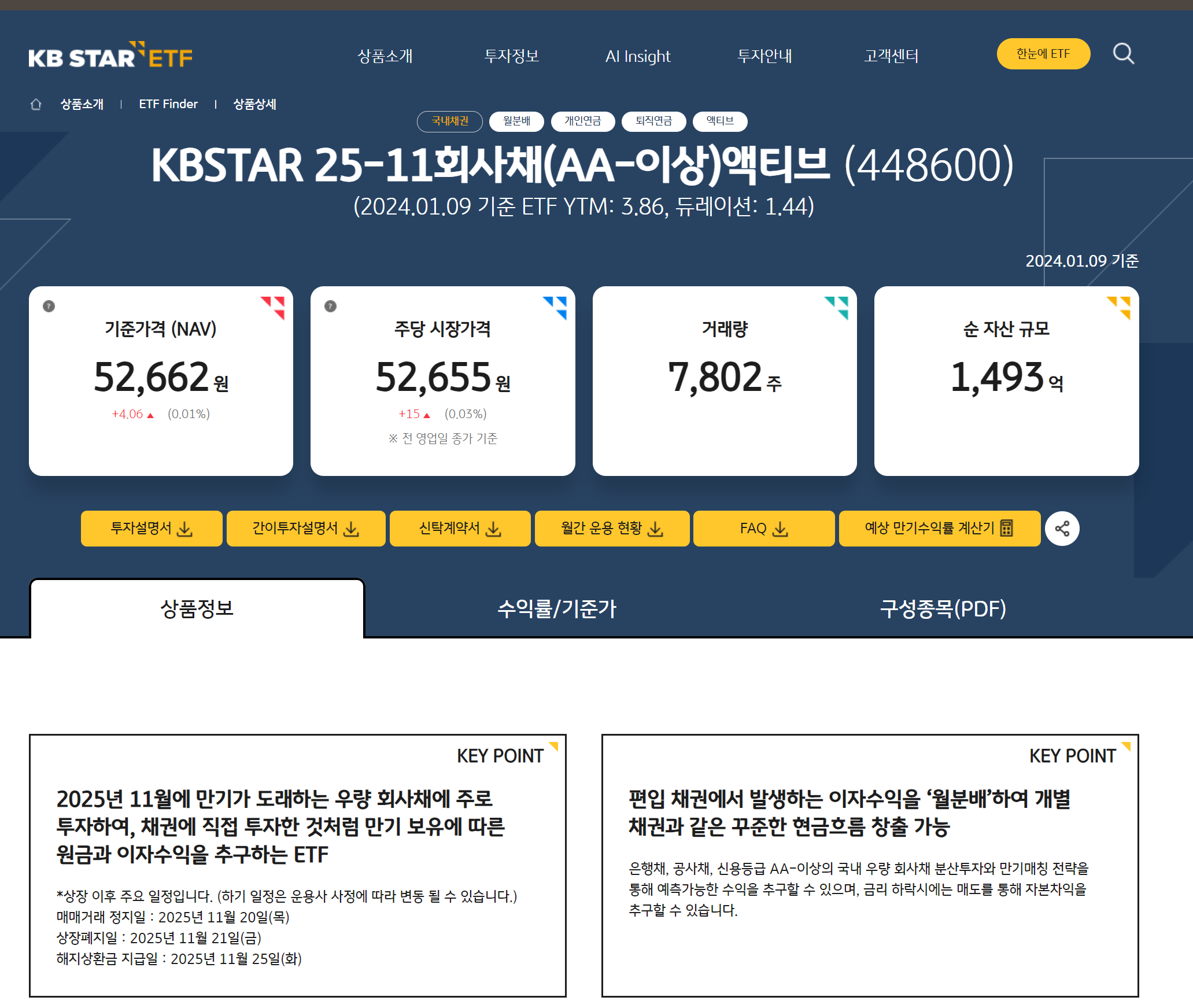Click the 해지상환금 지급일 schedule line
Image resolution: width=1193 pixels, height=1008 pixels.
click(179, 959)
